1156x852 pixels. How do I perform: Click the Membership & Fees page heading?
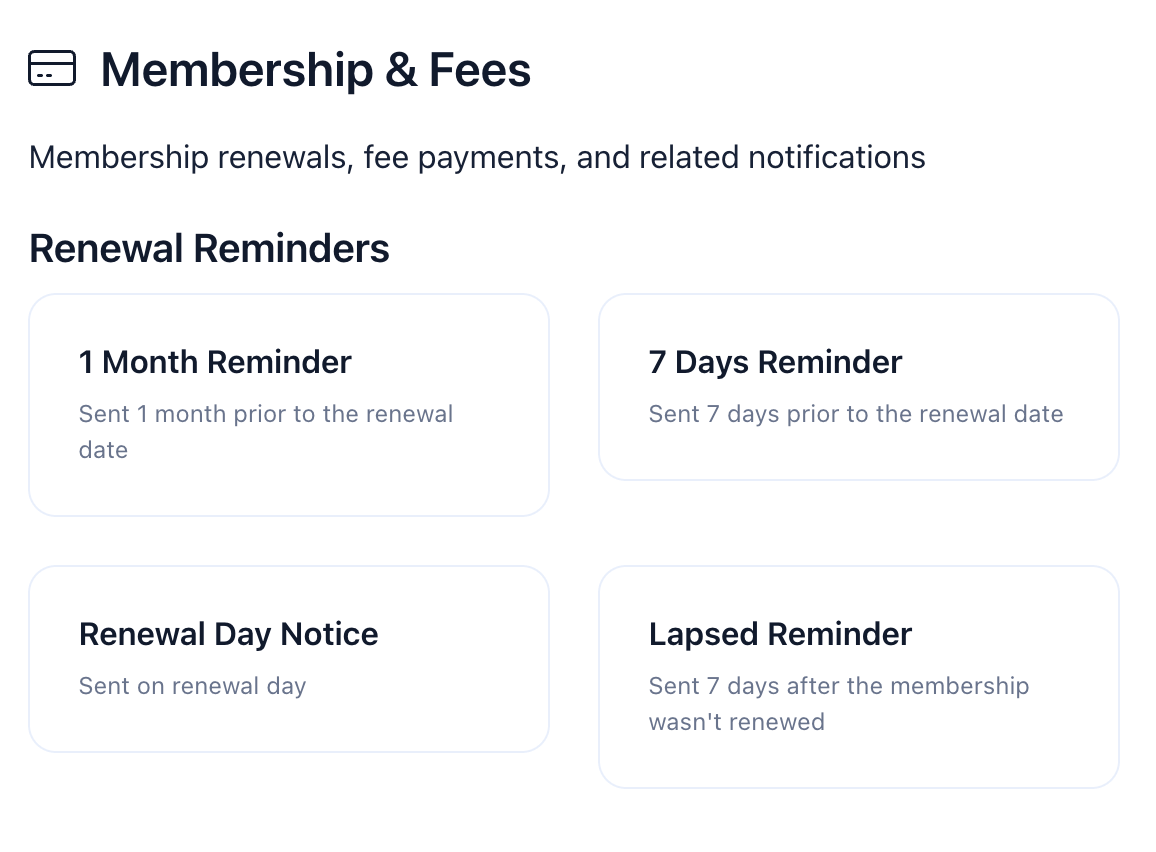click(x=316, y=70)
